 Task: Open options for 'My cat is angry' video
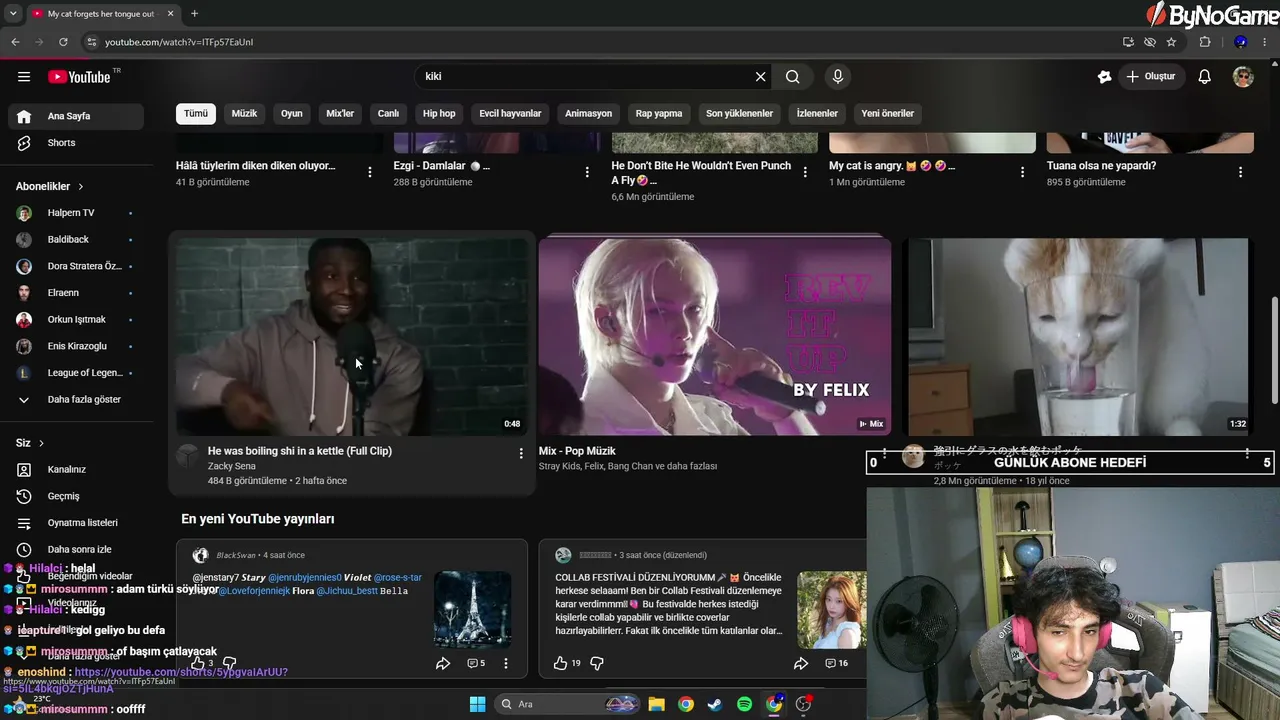[1022, 172]
